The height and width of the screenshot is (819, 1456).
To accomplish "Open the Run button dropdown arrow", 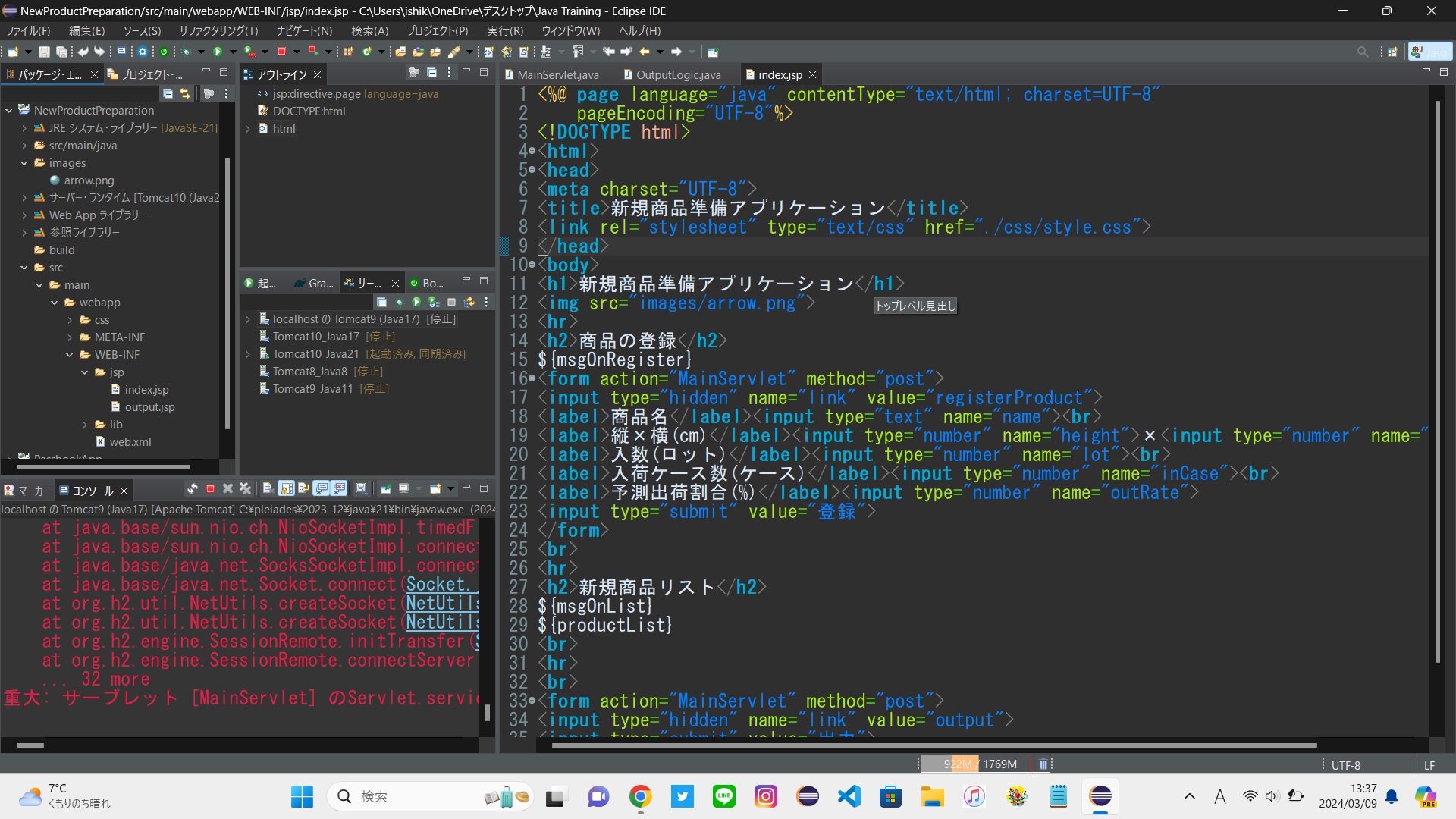I will pyautogui.click(x=231, y=51).
